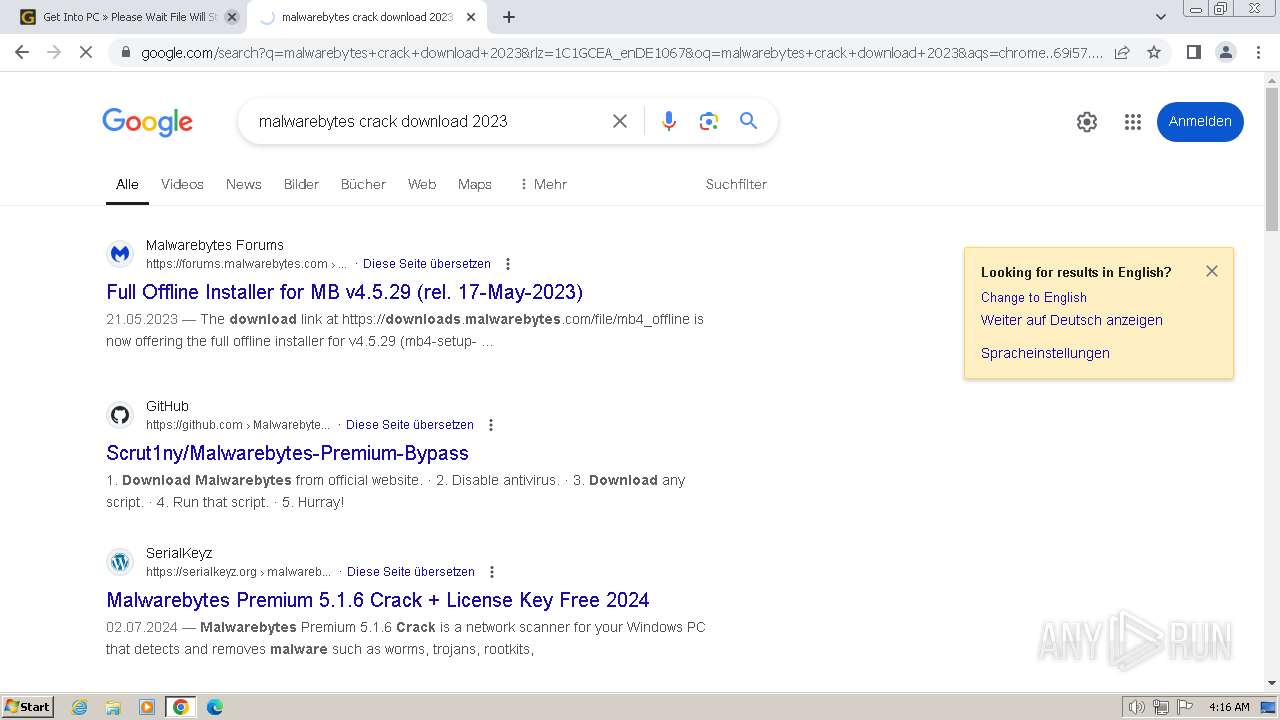Click the volume tray icon

1137,707
